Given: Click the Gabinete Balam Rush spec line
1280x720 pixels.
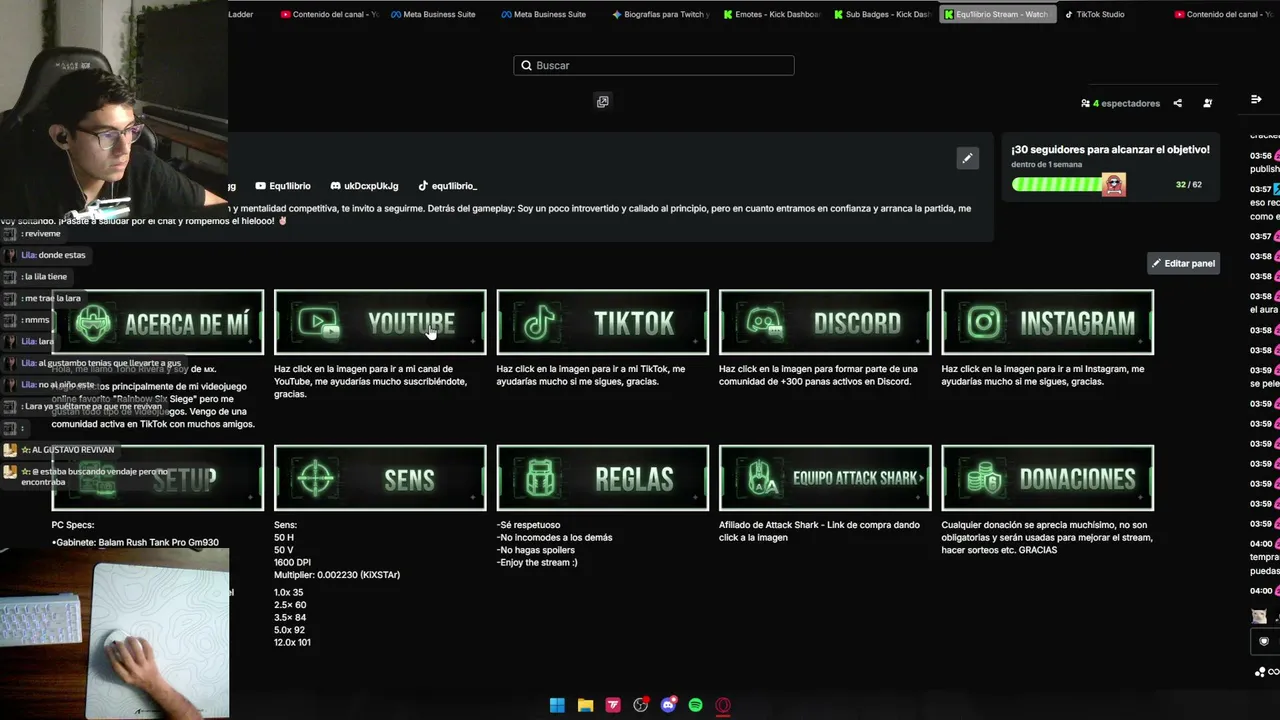Looking at the screenshot, I should (135, 543).
